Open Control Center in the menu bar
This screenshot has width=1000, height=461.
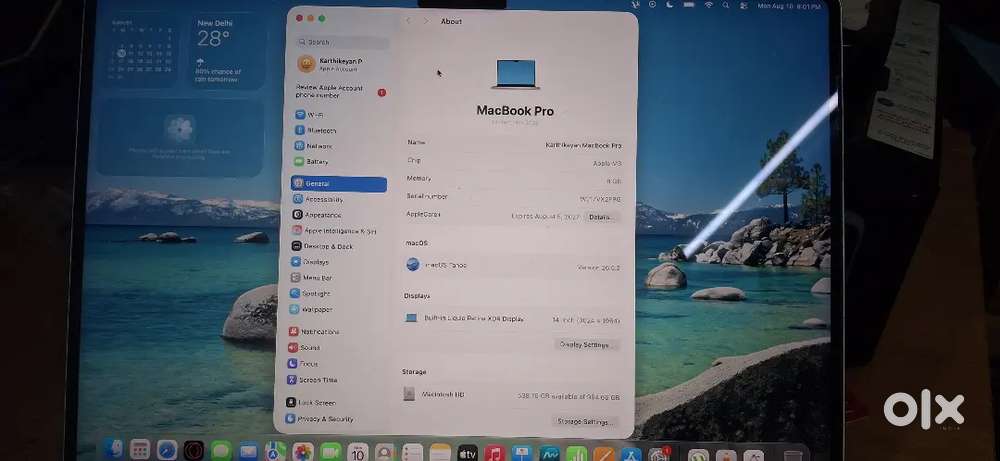coord(742,5)
